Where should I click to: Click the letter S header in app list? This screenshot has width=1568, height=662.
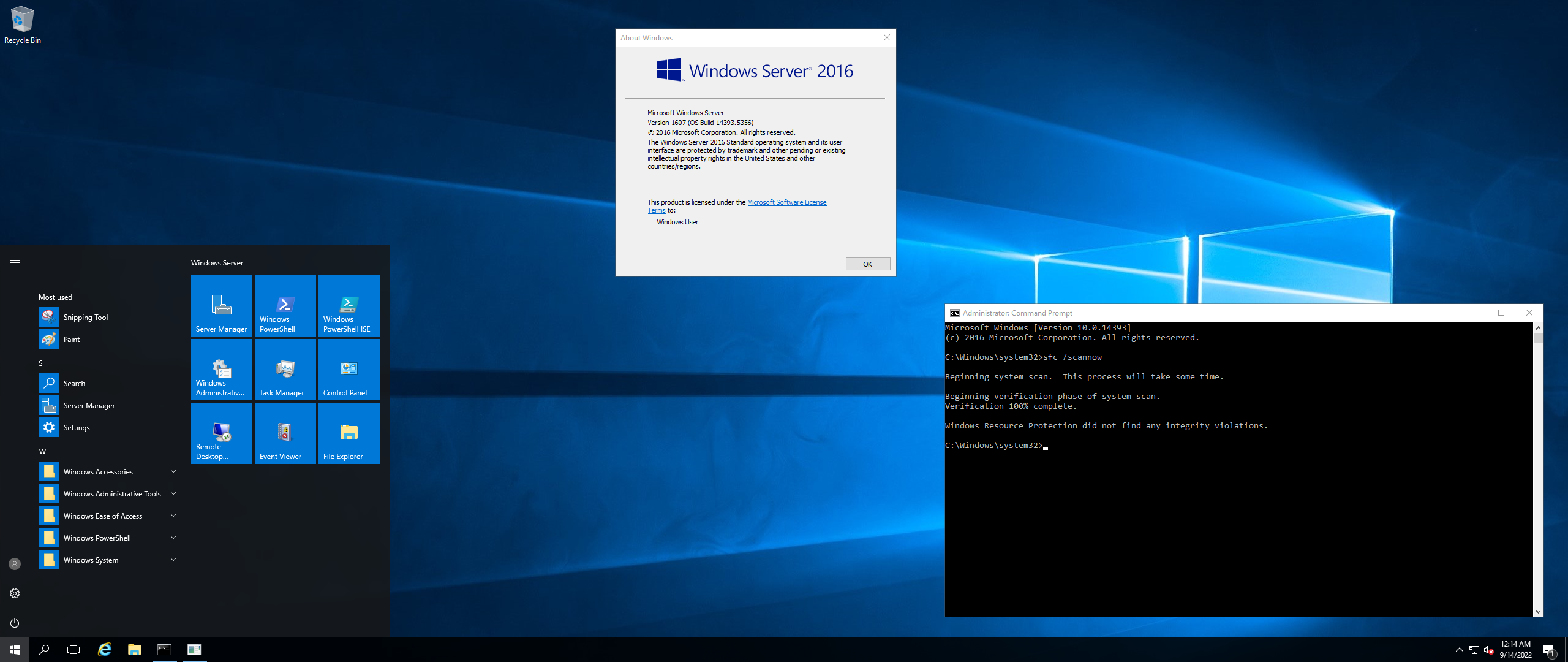(x=41, y=363)
